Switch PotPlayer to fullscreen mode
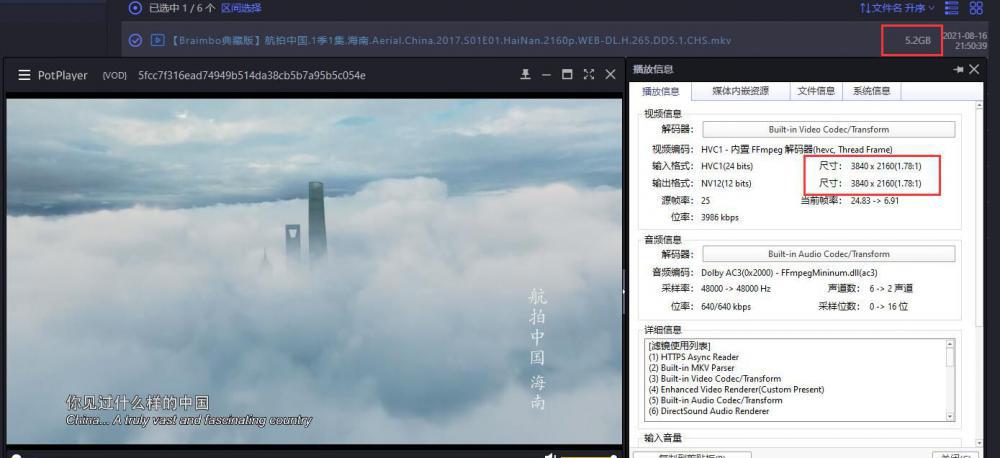 click(589, 75)
